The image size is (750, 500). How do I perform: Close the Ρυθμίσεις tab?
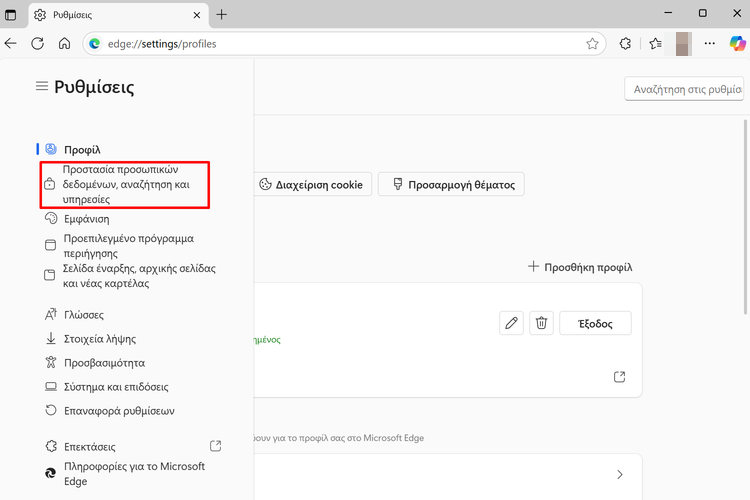pos(197,15)
